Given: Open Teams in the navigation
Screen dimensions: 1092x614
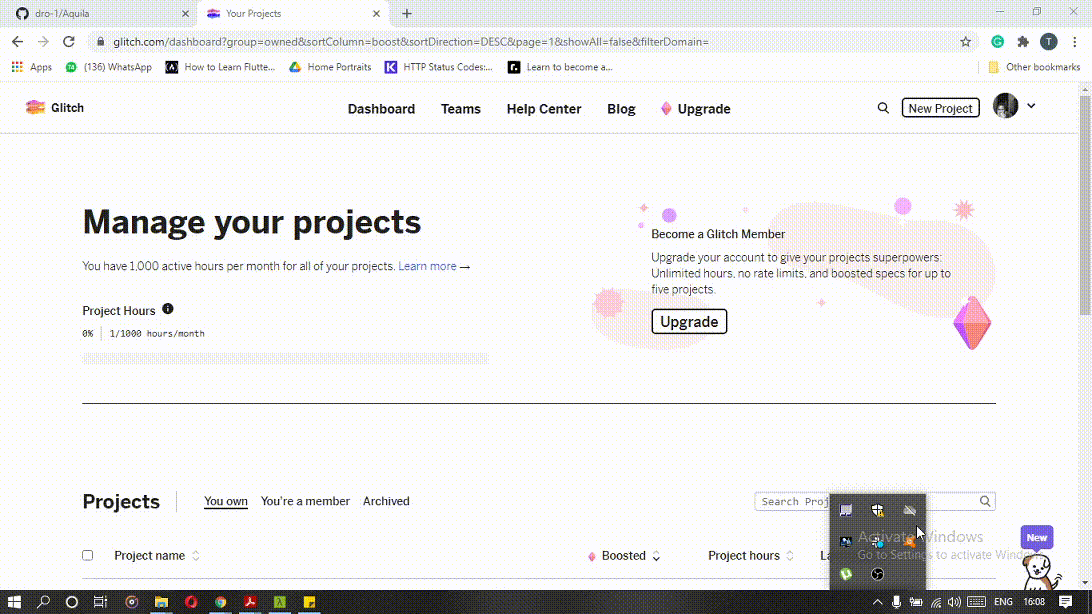Looking at the screenshot, I should point(460,109).
